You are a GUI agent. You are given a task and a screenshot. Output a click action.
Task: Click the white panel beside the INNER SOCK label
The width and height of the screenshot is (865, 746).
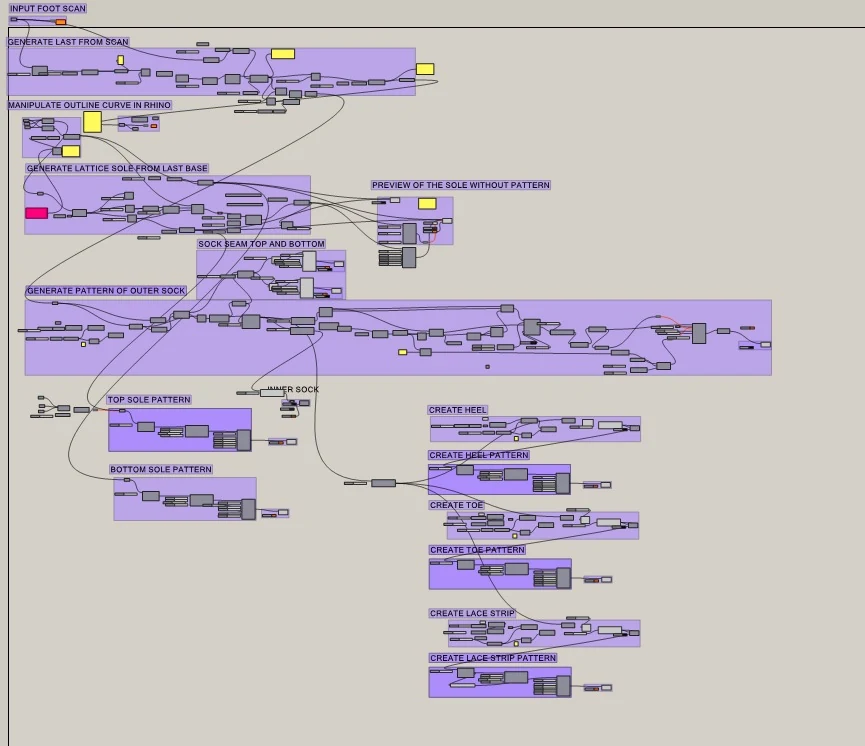point(271,393)
